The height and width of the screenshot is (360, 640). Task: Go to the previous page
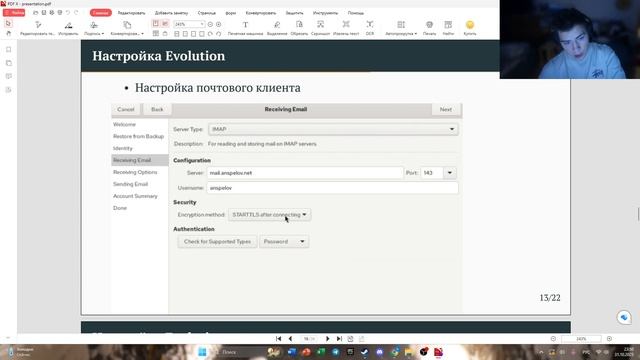click(290, 339)
